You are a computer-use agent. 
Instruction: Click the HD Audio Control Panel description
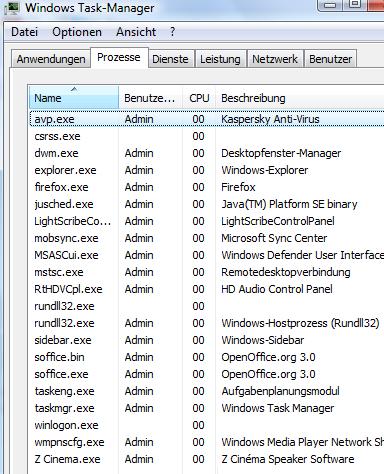click(277, 289)
